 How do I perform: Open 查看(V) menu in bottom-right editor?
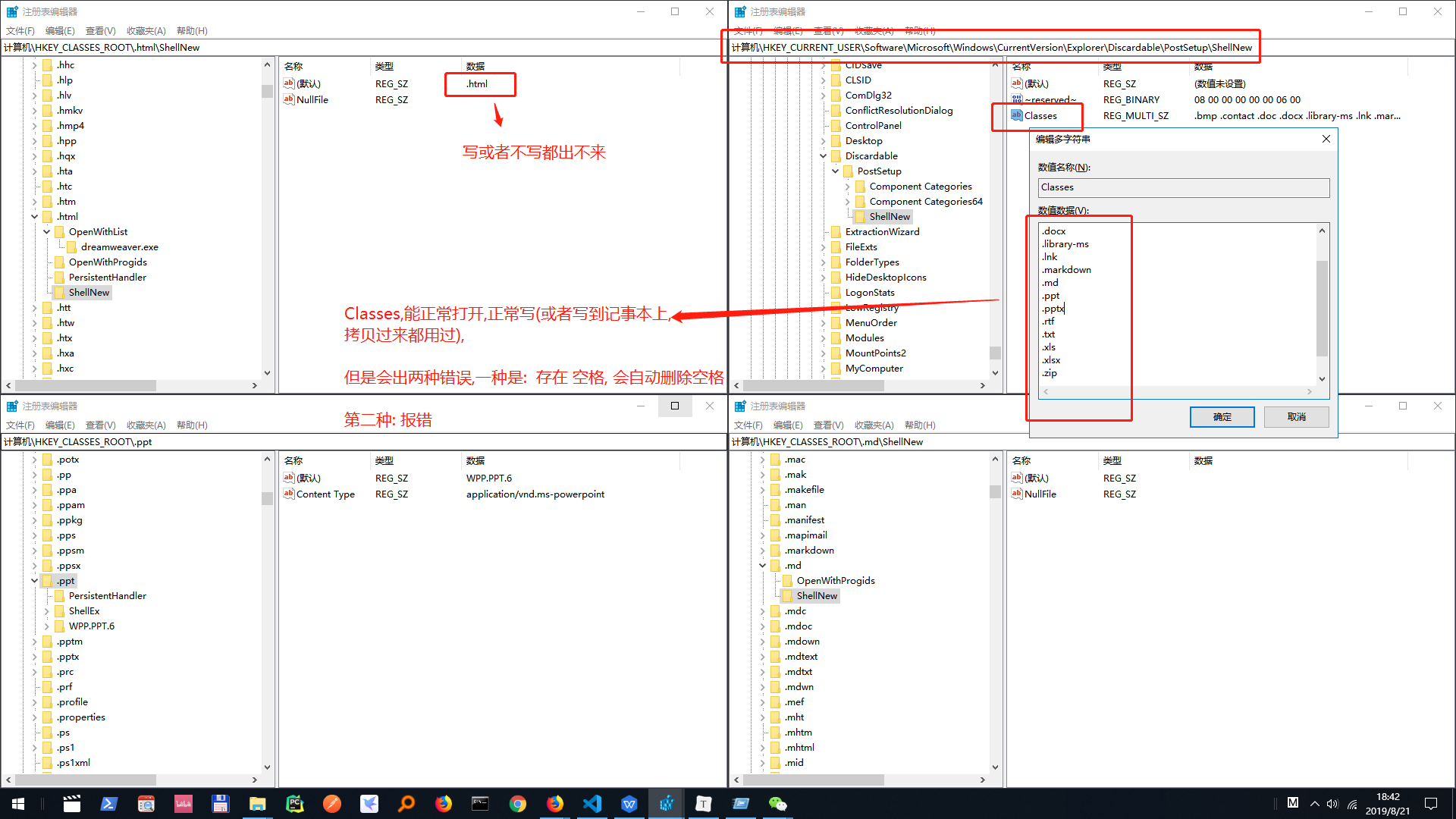[828, 425]
